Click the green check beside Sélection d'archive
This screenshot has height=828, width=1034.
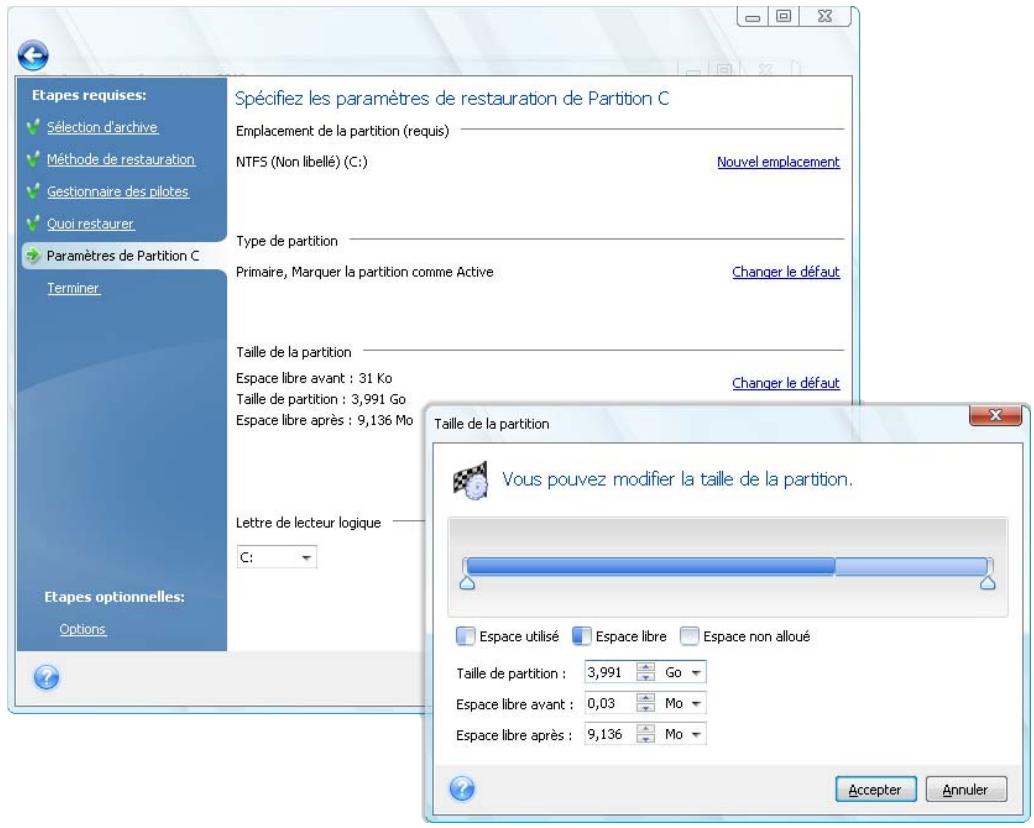click(33, 127)
